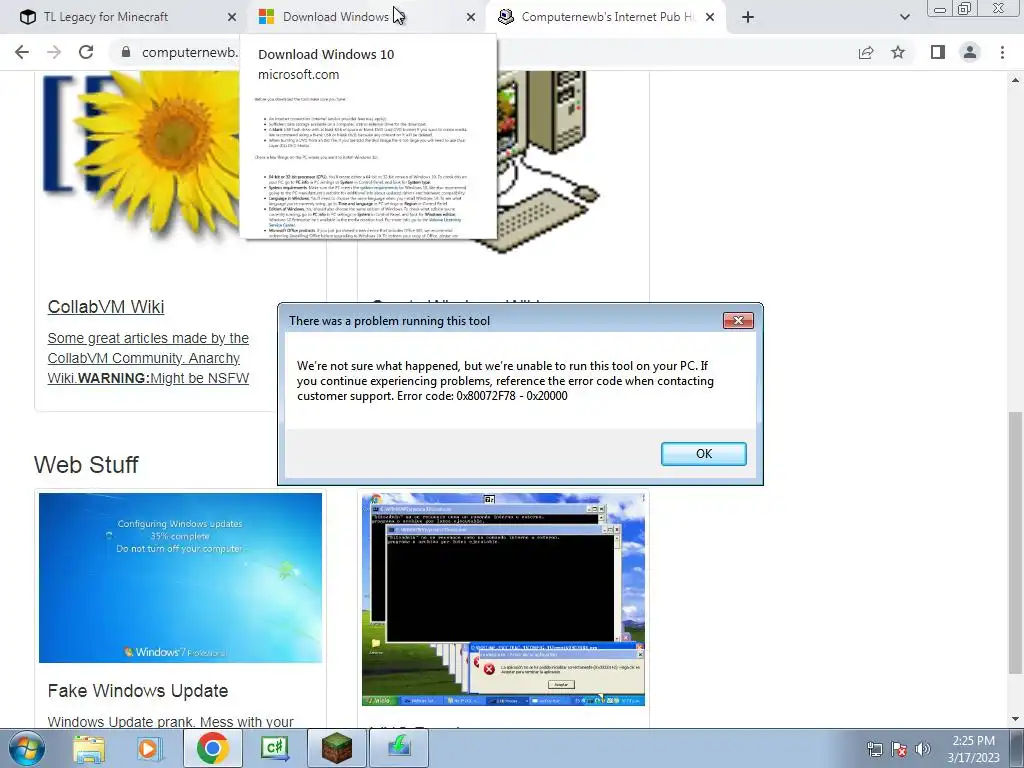Open 'Some great articles' description link

coord(148,358)
